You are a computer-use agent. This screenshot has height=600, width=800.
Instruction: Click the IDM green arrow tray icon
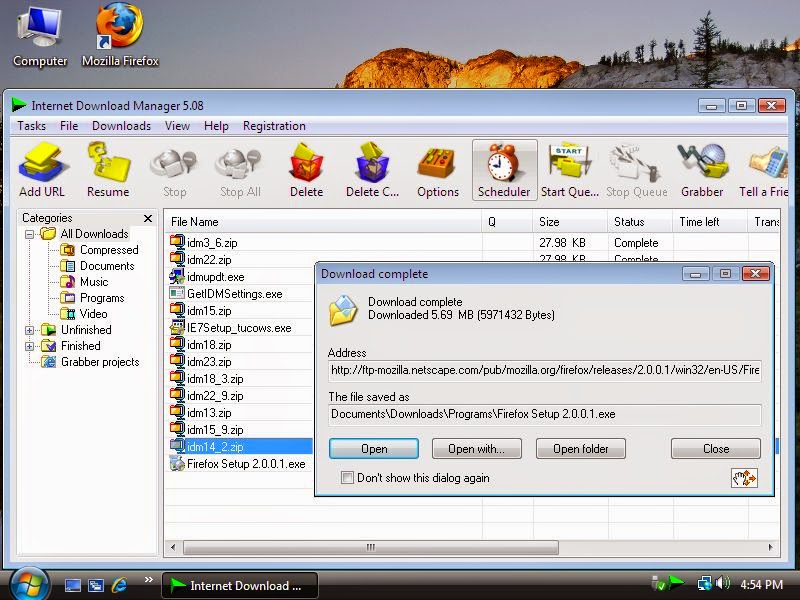(x=676, y=582)
